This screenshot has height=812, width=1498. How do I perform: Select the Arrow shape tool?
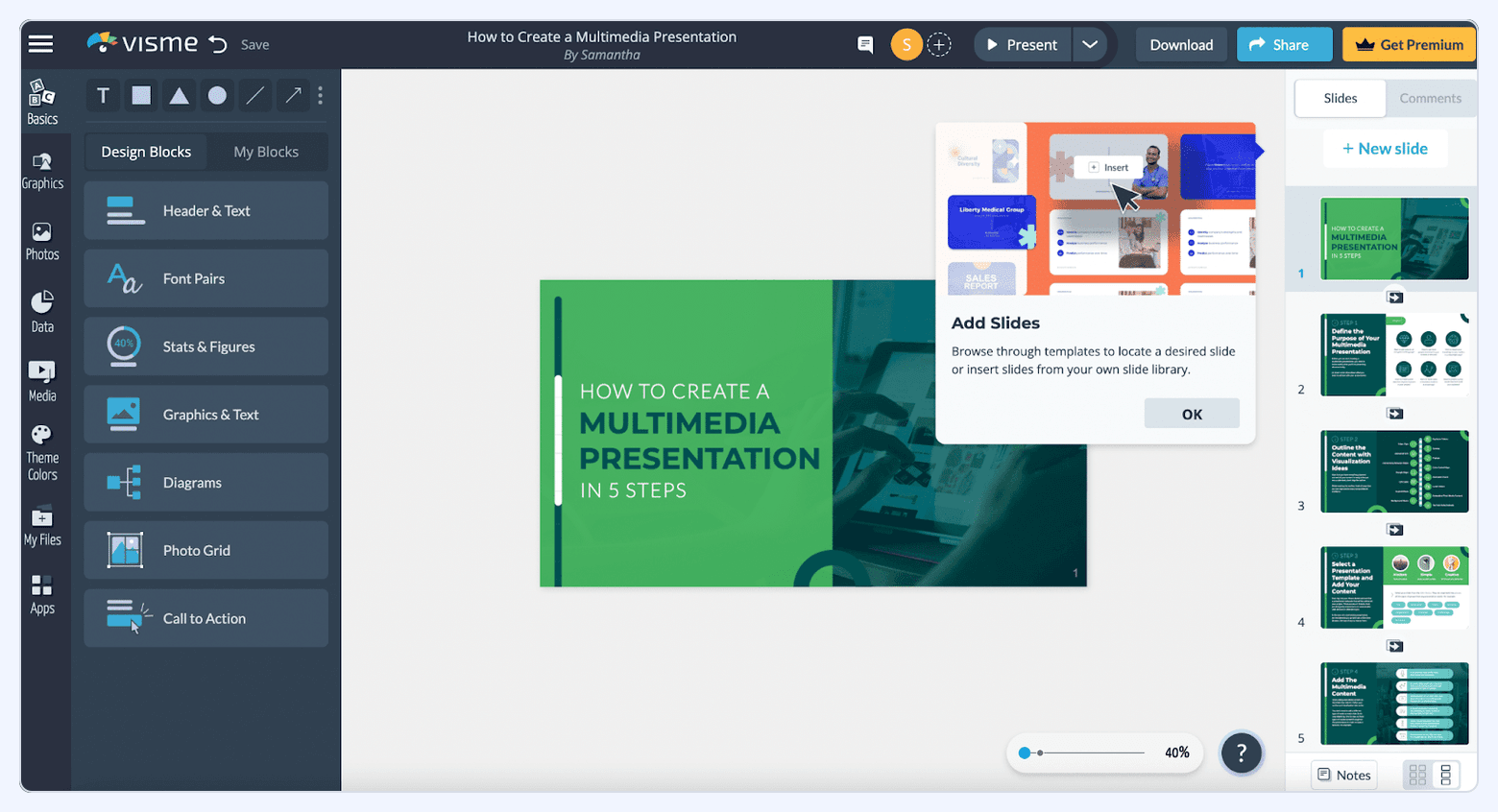click(x=293, y=95)
